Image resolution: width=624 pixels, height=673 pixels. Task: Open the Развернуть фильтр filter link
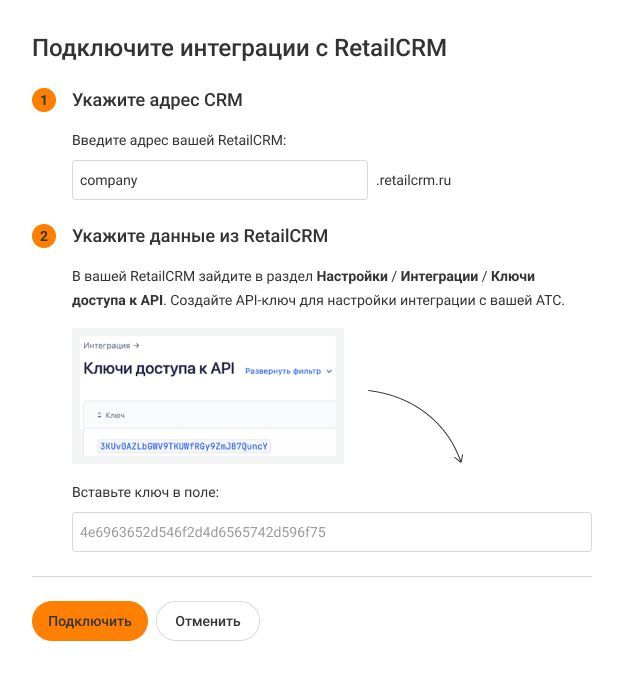coord(283,370)
